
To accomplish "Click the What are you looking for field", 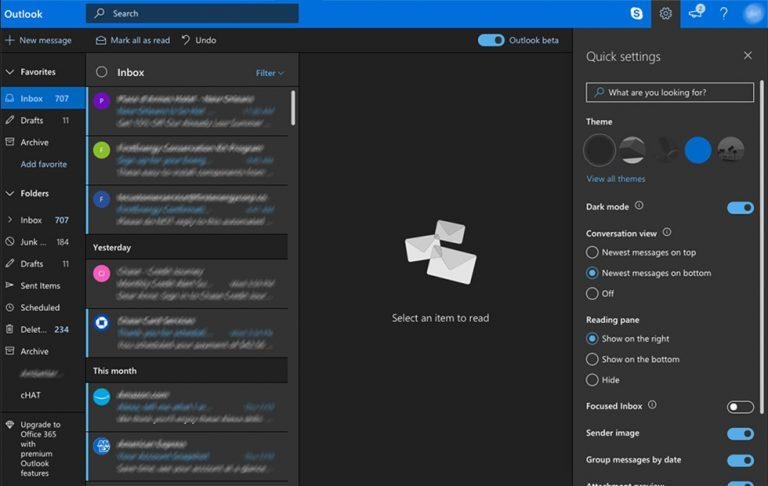I will coord(670,92).
